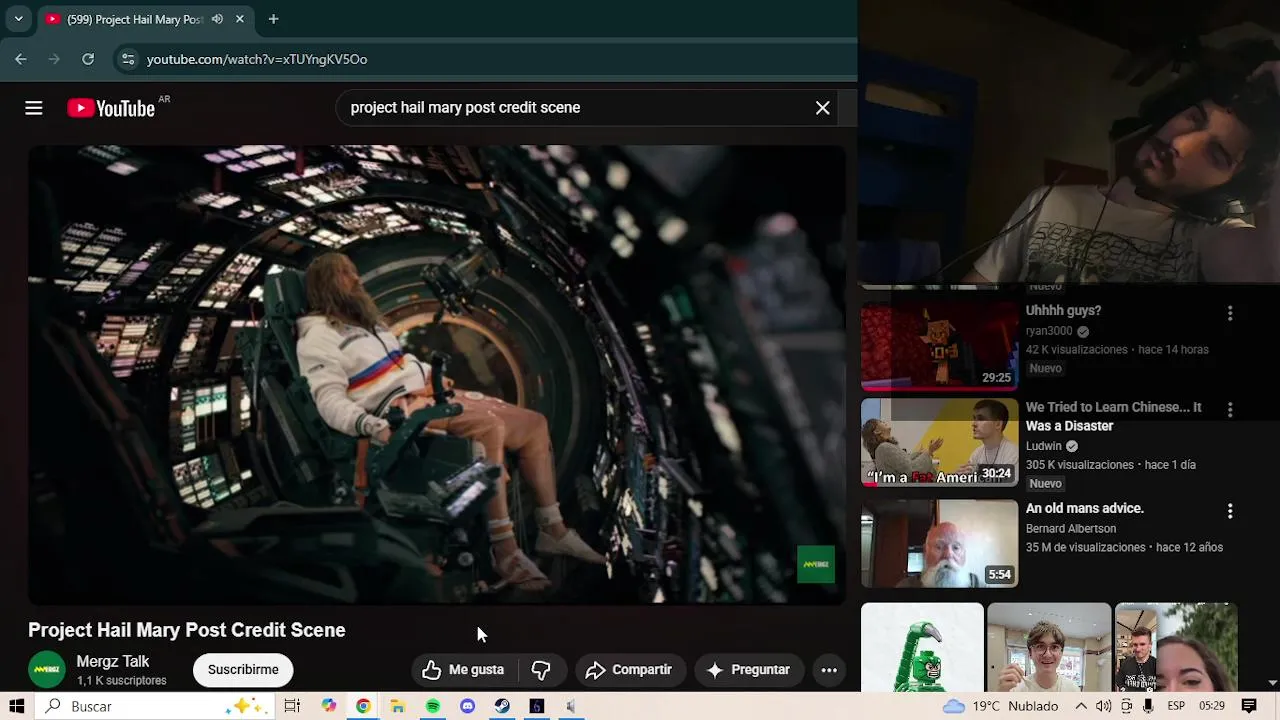This screenshot has width=1280, height=720.
Task: Open the clock showing 05:29
Action: (1211, 706)
